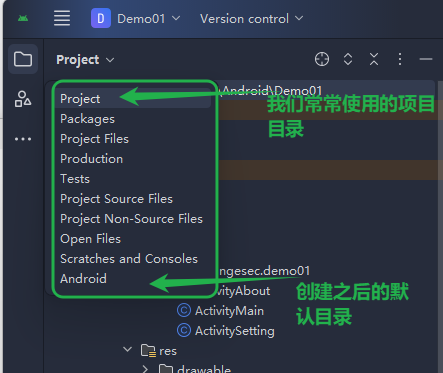Open the main hamburger menu

coord(62,18)
